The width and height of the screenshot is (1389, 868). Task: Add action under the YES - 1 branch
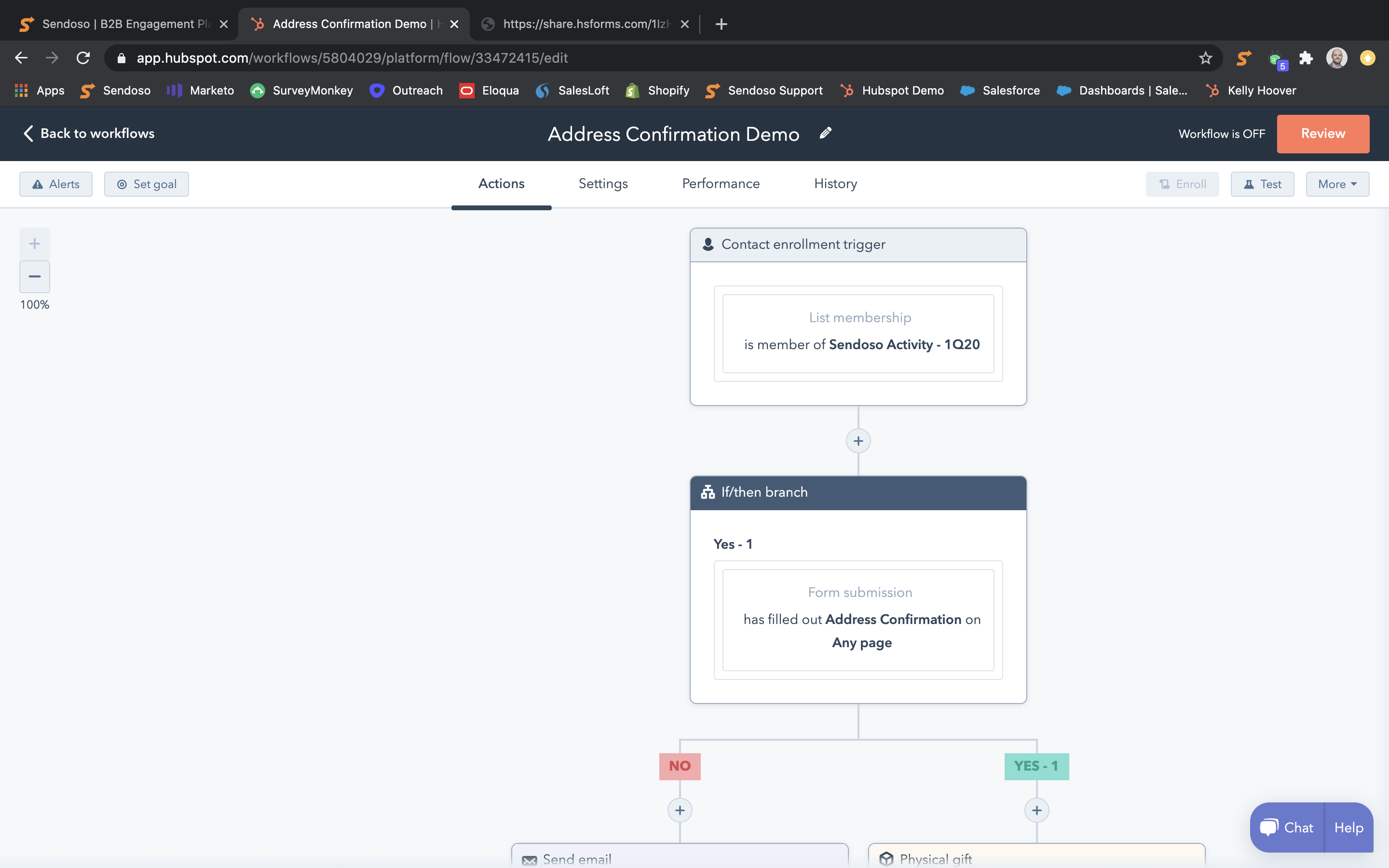tap(1036, 810)
